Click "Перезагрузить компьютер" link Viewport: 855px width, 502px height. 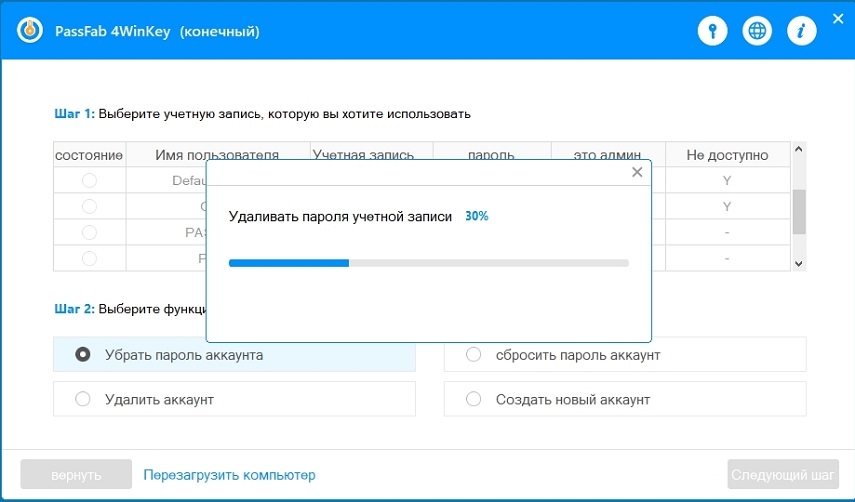tap(229, 475)
